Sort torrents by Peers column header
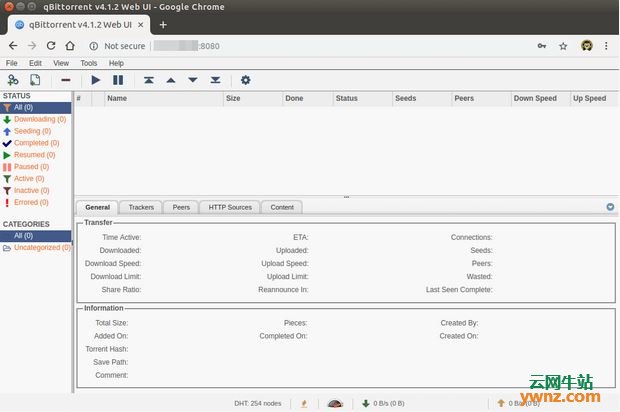The image size is (620, 412). click(482, 98)
